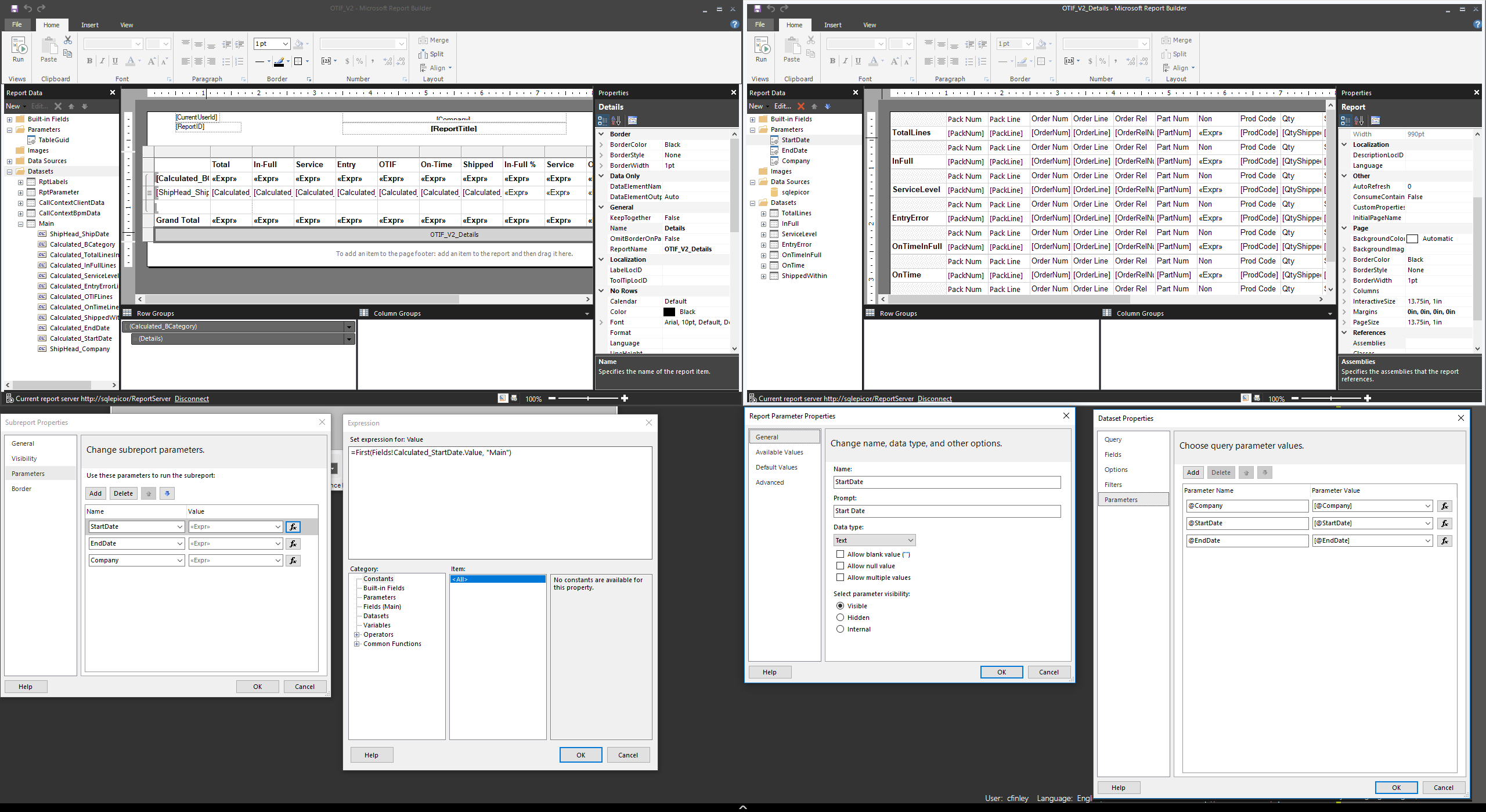
Task: Switch to Insert tab in right window
Action: [x=832, y=25]
